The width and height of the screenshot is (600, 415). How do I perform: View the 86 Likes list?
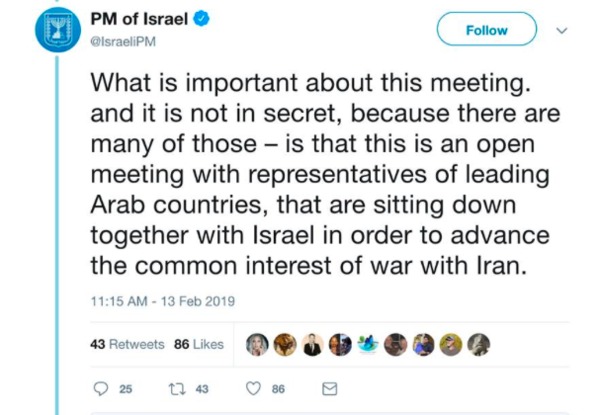199,344
